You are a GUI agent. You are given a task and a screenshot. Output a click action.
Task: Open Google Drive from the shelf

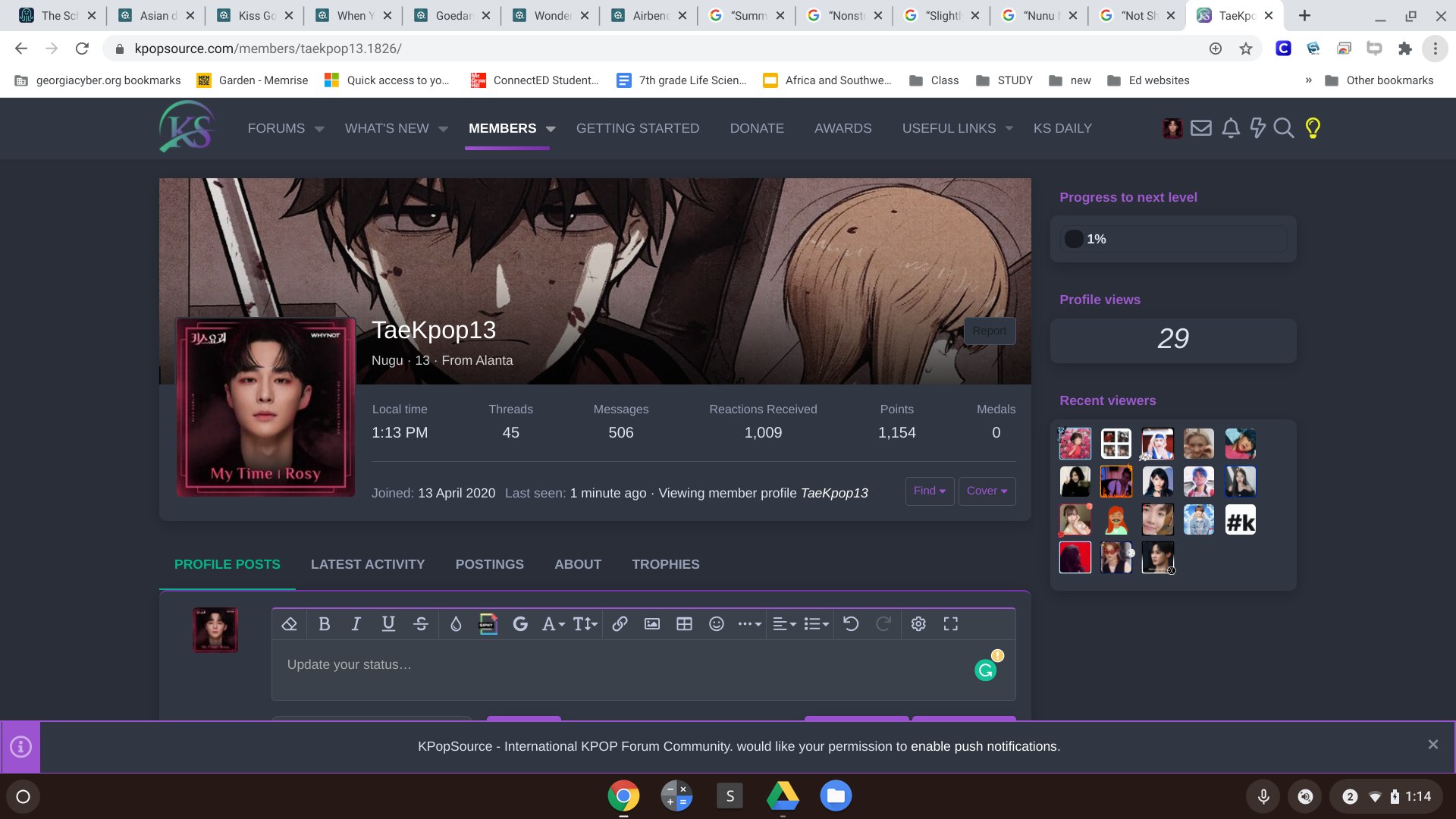click(783, 796)
